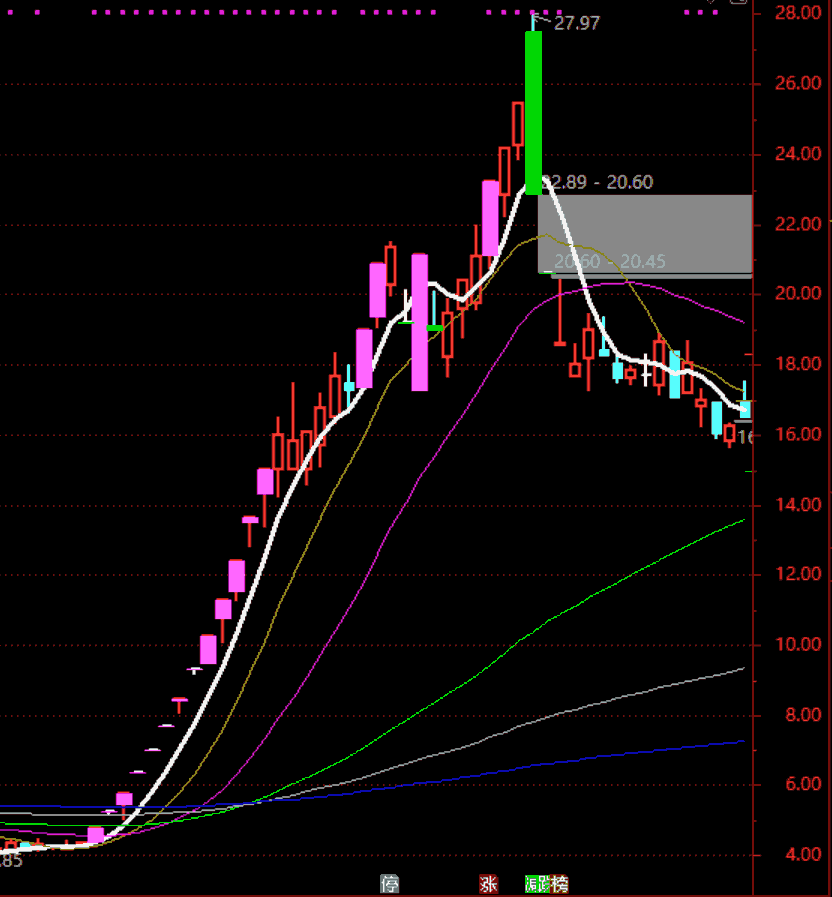This screenshot has height=897, width=832.
Task: Click the 6.00 price axis label
Action: point(803,784)
